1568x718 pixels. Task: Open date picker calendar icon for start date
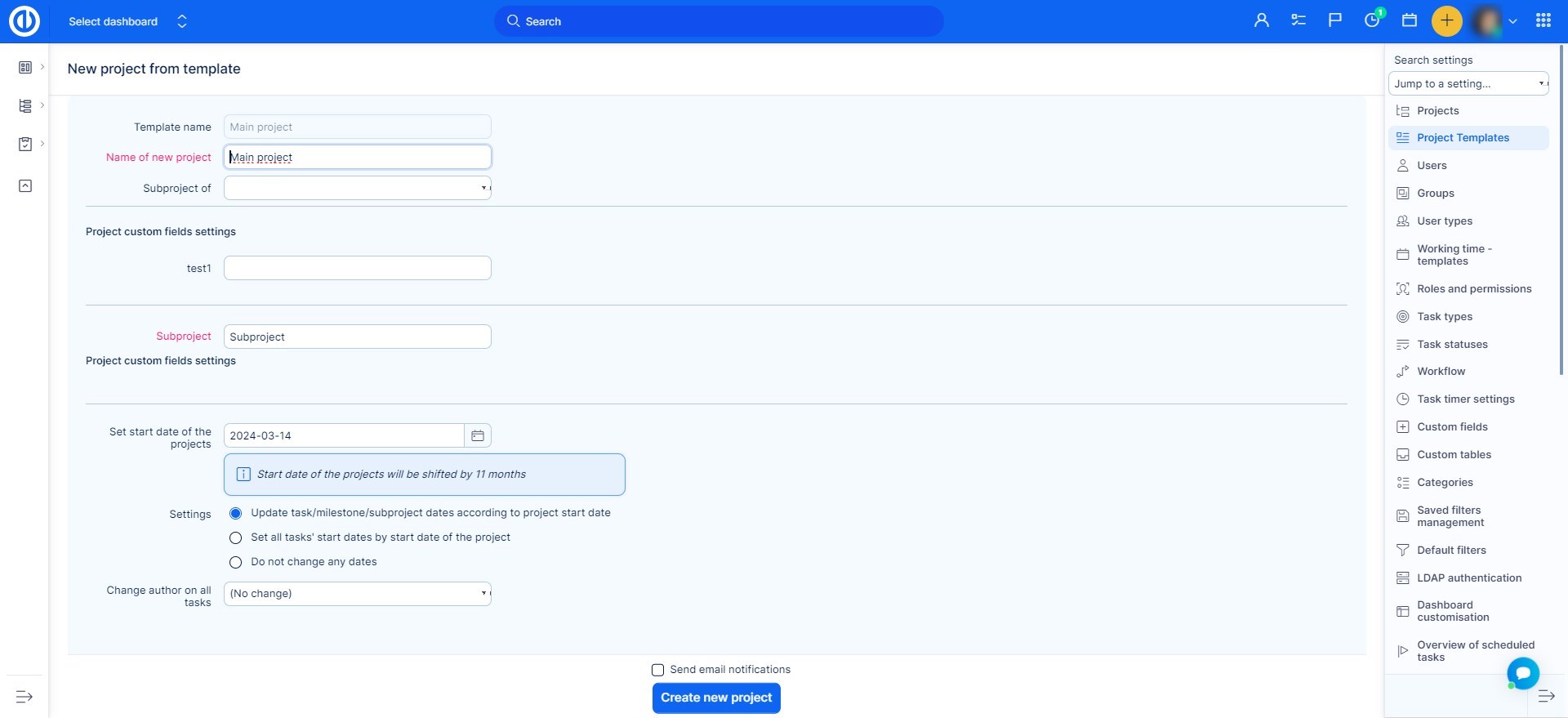pyautogui.click(x=478, y=436)
